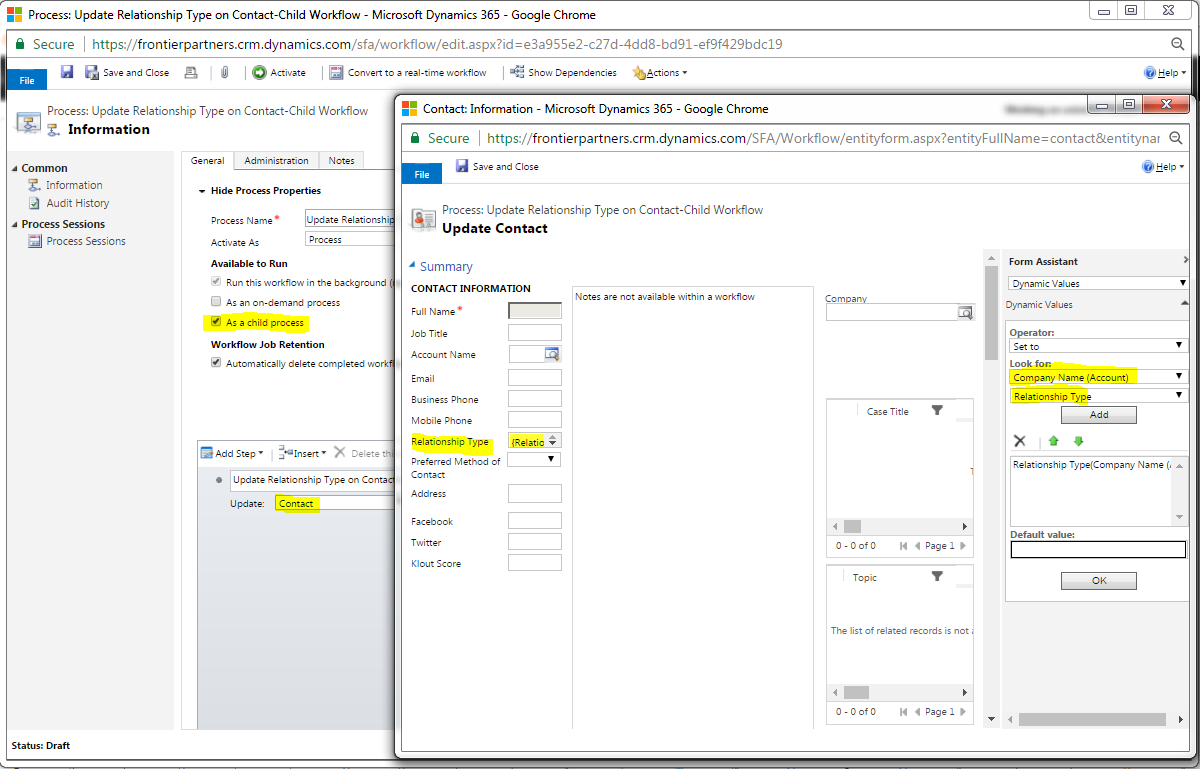Toggle 'Automatically delete completed workflow jobs'
This screenshot has height=769, width=1200.
click(x=215, y=361)
